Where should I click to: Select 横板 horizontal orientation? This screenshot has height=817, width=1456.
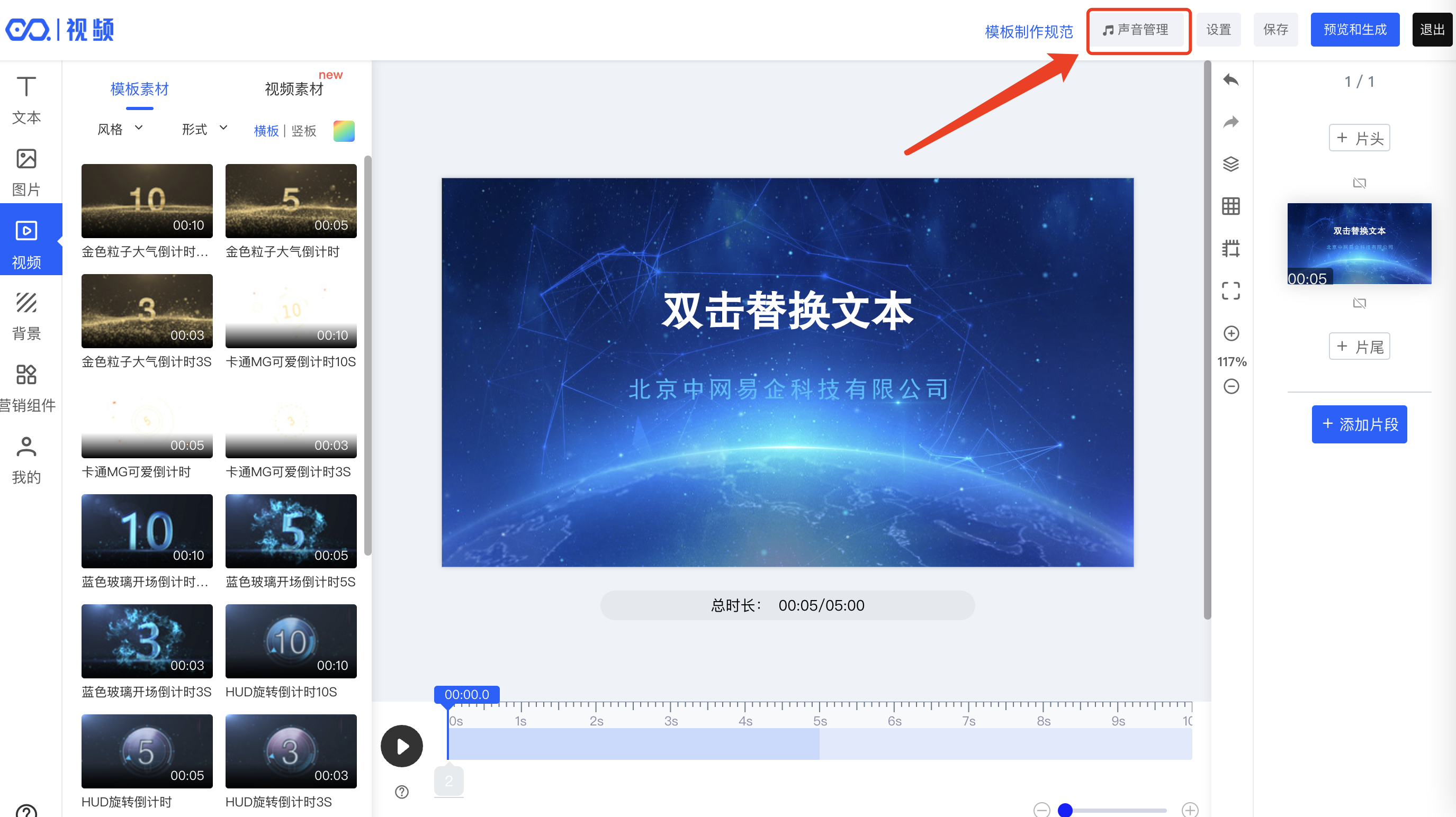[266, 131]
